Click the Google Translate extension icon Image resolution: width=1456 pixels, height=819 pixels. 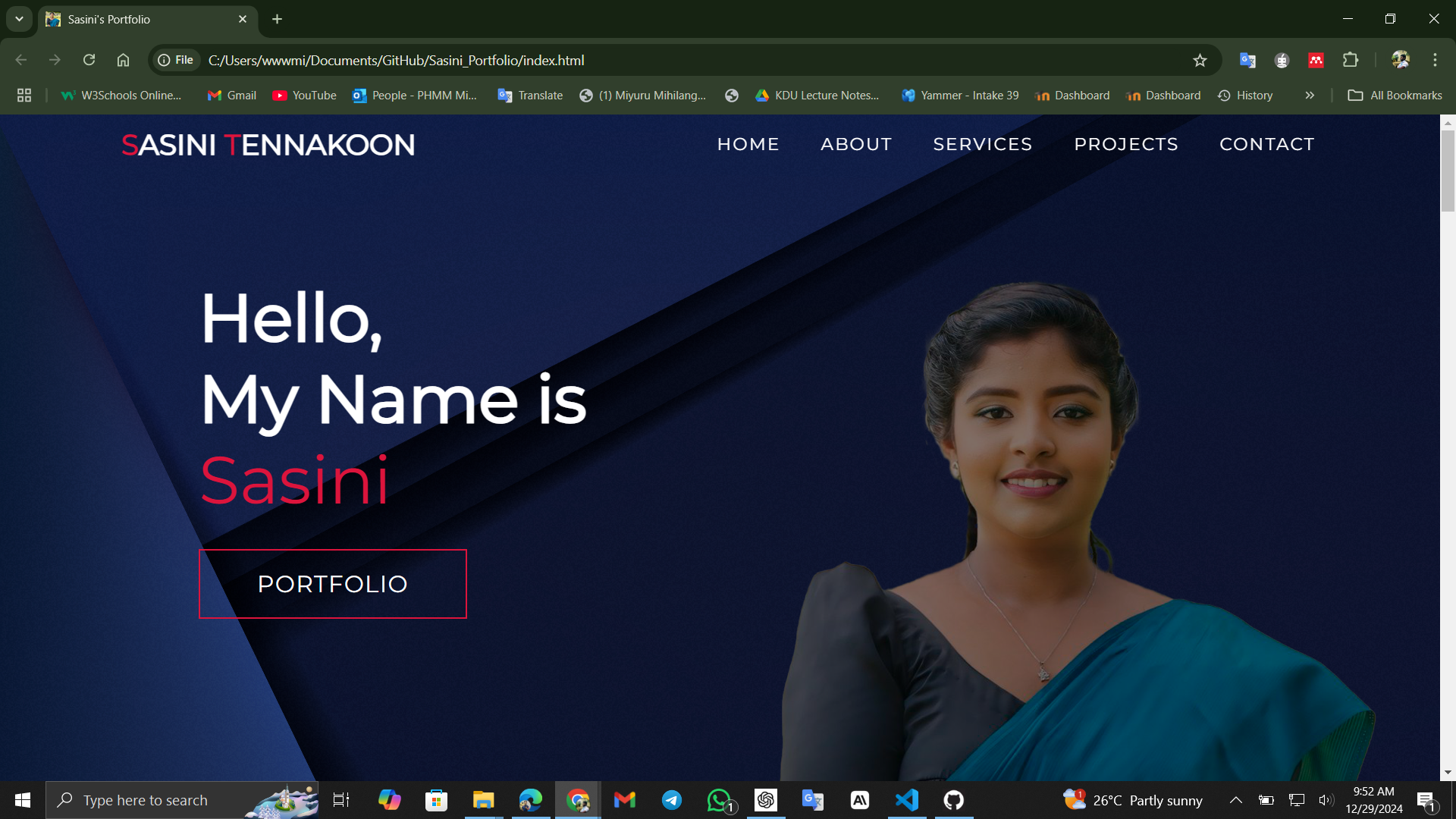coord(1247,60)
